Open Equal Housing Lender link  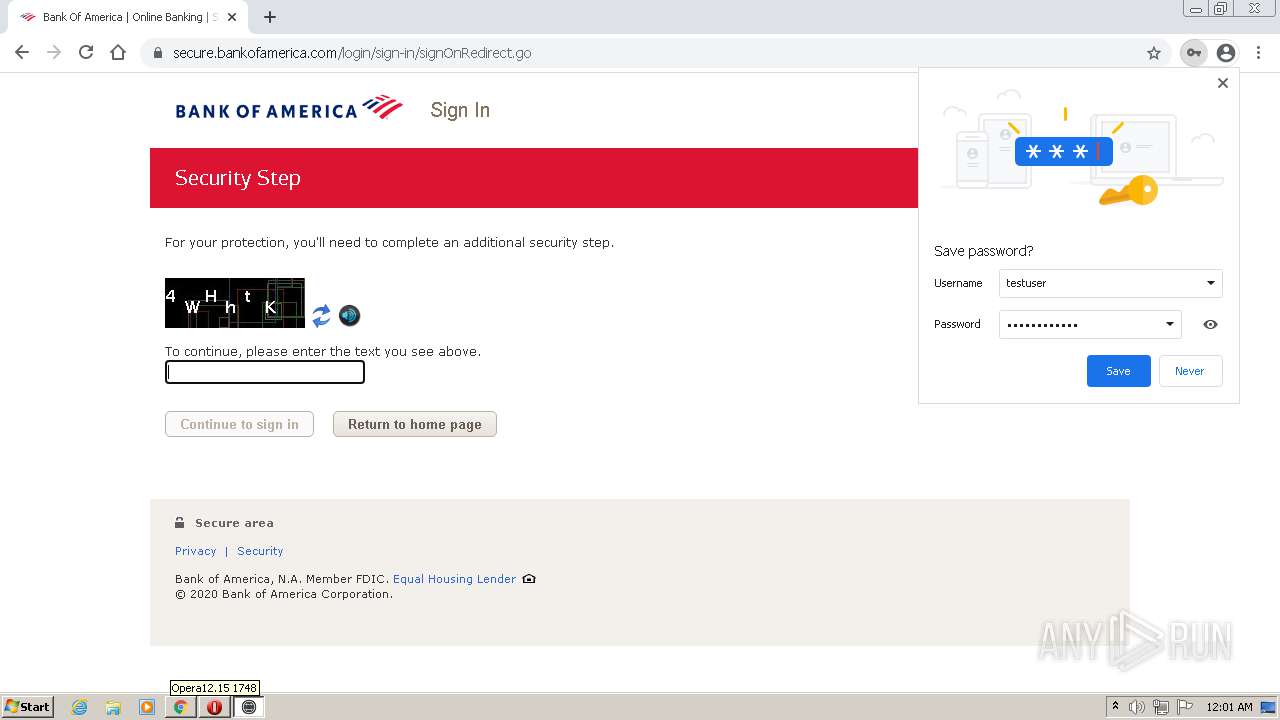pyautogui.click(x=455, y=579)
